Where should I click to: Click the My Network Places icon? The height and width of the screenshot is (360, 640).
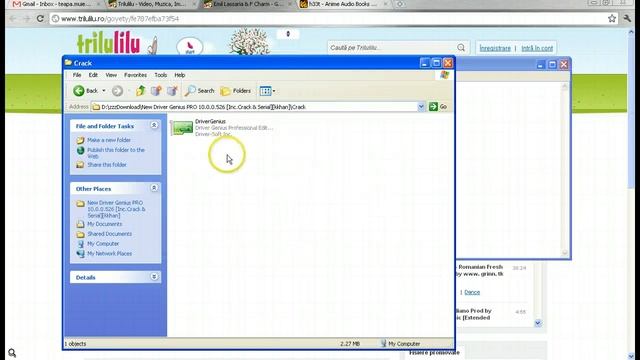pyautogui.click(x=80, y=253)
